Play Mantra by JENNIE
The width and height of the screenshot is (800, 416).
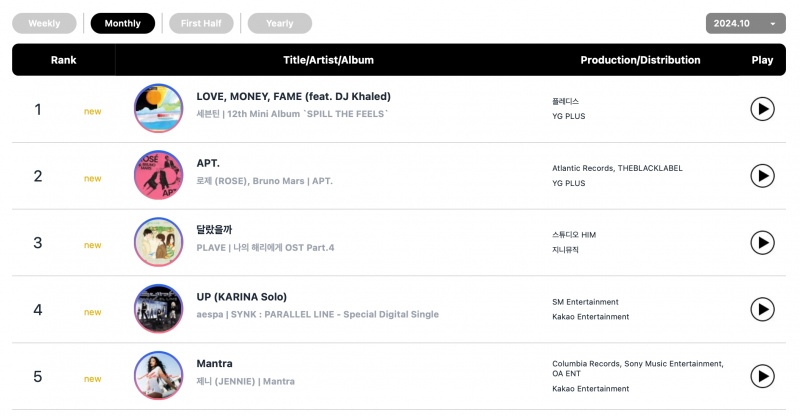coord(762,376)
